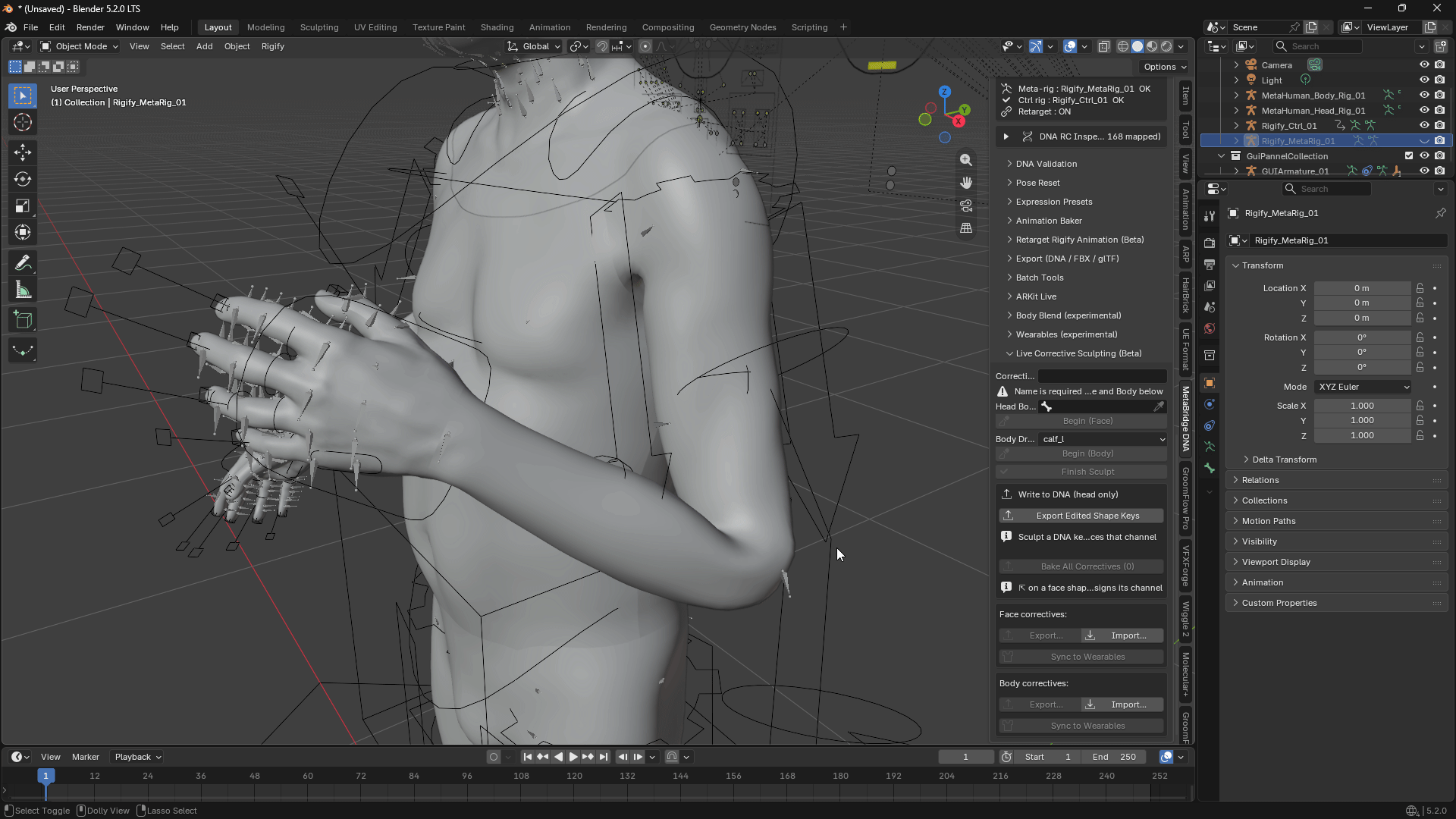The width and height of the screenshot is (1456, 819).
Task: Click the eyedropper beside Head Bo... field
Action: [x=1159, y=406]
